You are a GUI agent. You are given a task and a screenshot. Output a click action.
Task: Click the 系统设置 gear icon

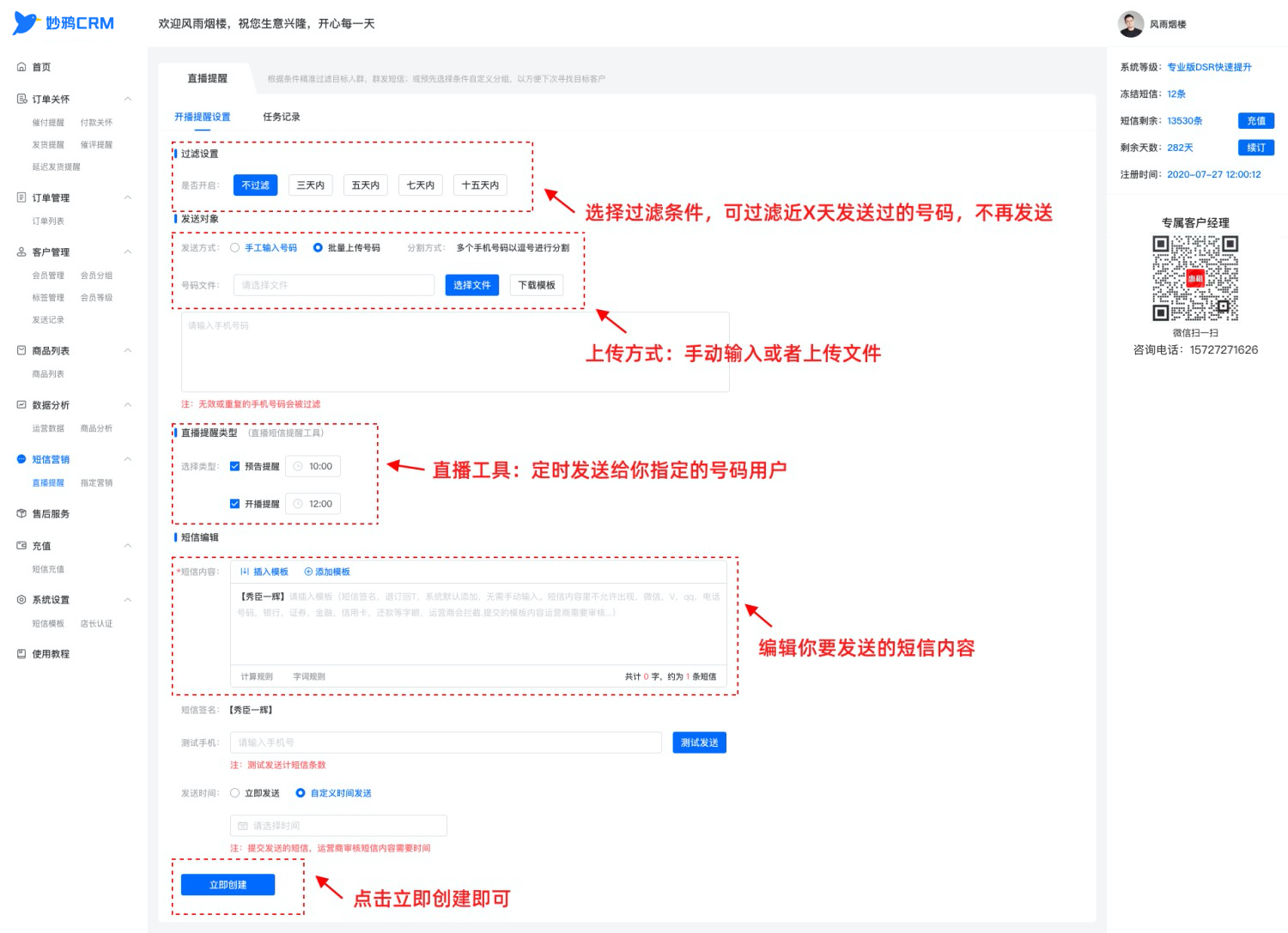pos(21,600)
